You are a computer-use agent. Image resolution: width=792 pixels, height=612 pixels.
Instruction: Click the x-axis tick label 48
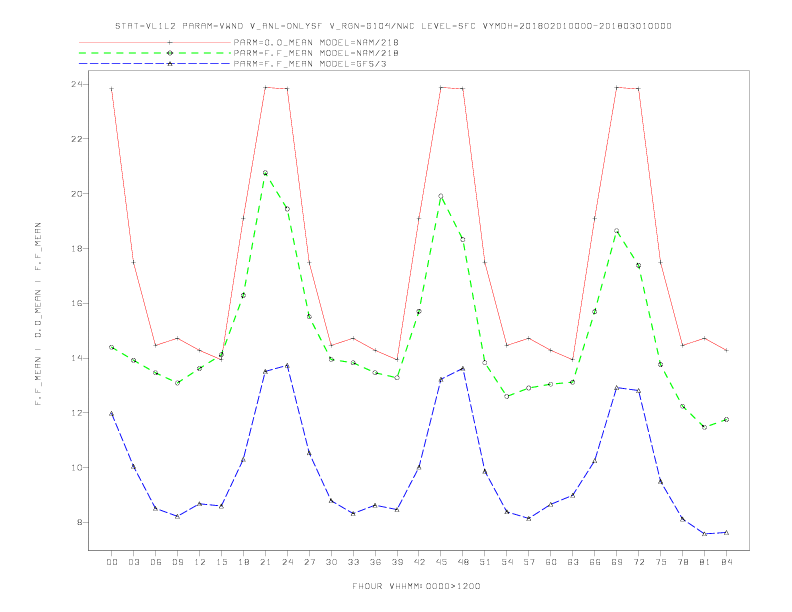pyautogui.click(x=463, y=562)
